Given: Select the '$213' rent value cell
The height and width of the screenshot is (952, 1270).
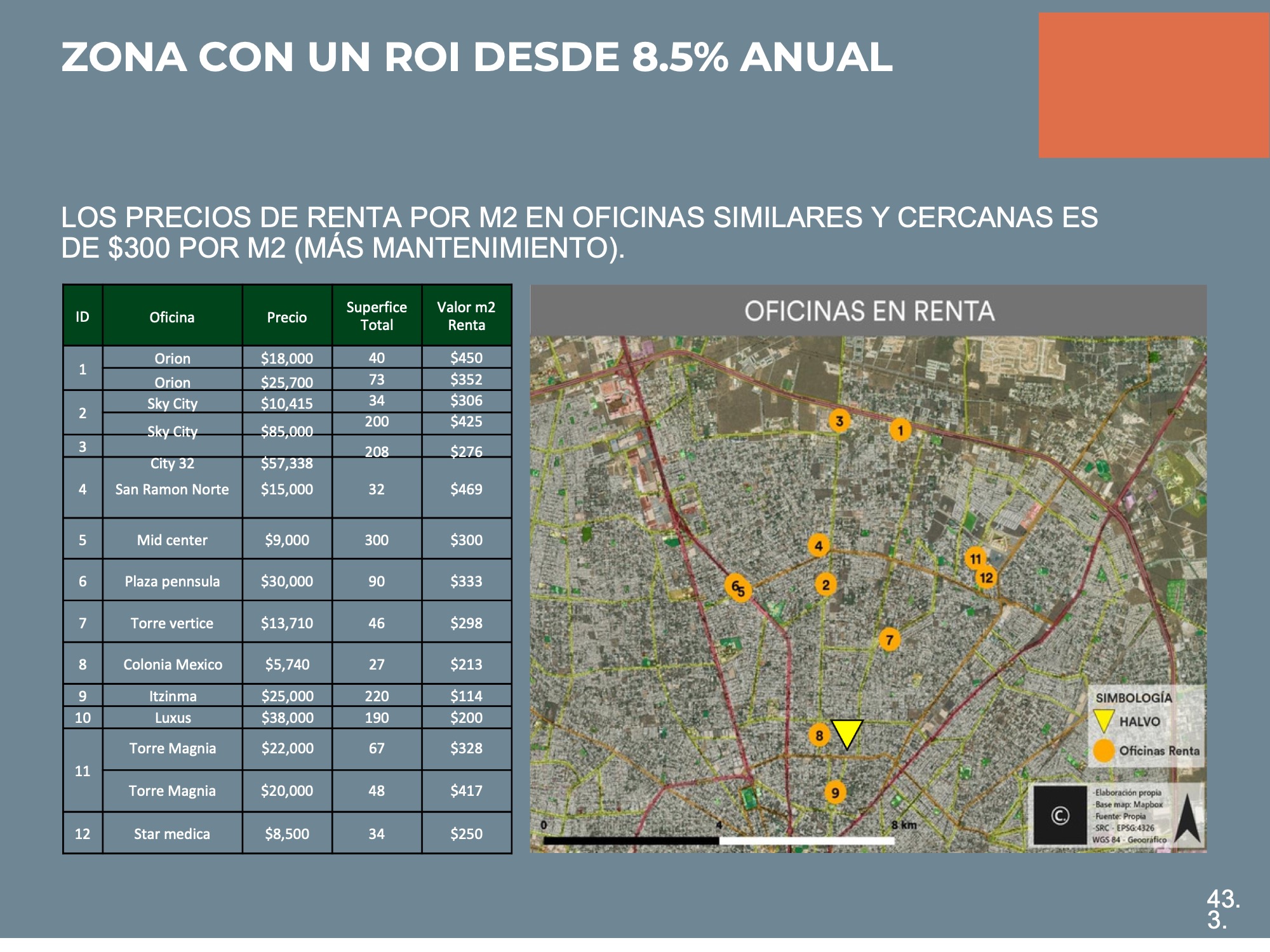Looking at the screenshot, I should tap(466, 664).
